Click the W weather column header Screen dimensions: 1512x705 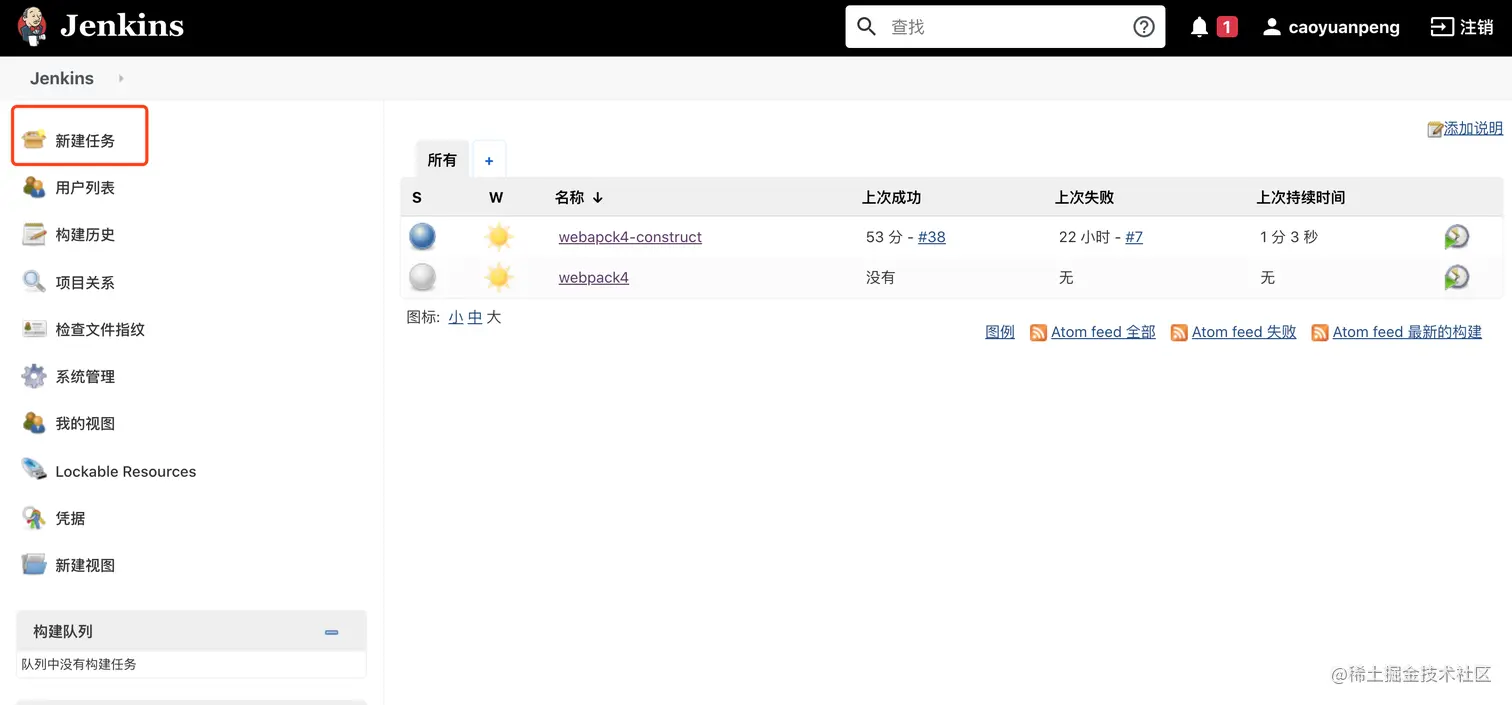(x=496, y=198)
